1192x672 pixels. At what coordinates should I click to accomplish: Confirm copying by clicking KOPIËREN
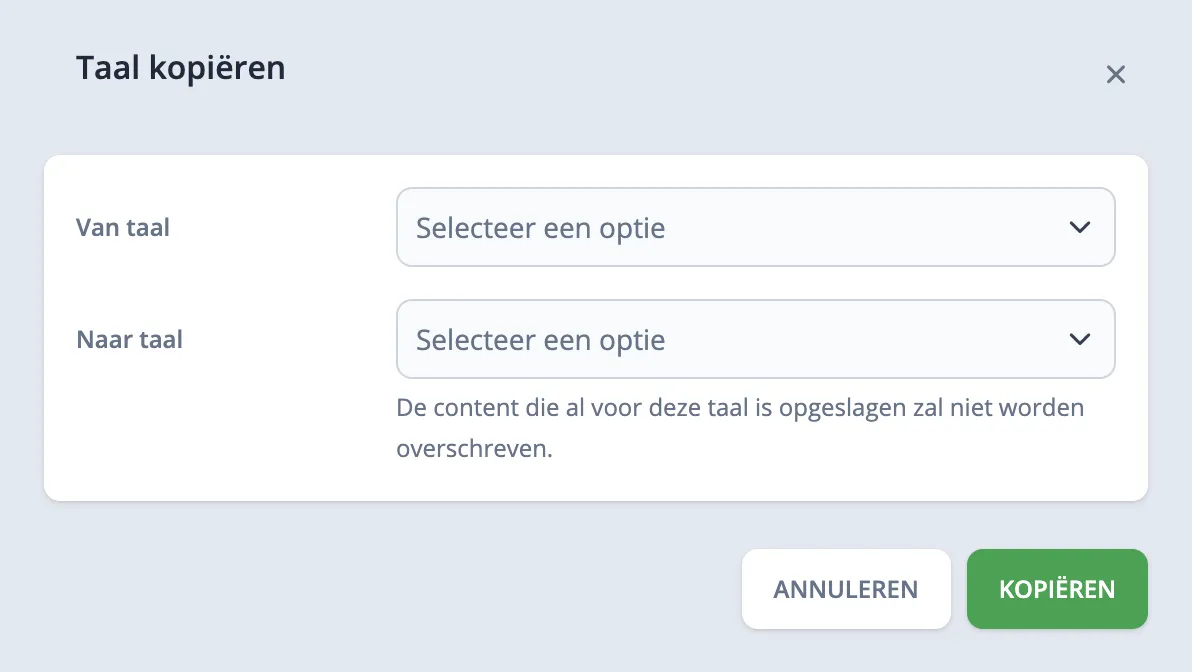1057,589
